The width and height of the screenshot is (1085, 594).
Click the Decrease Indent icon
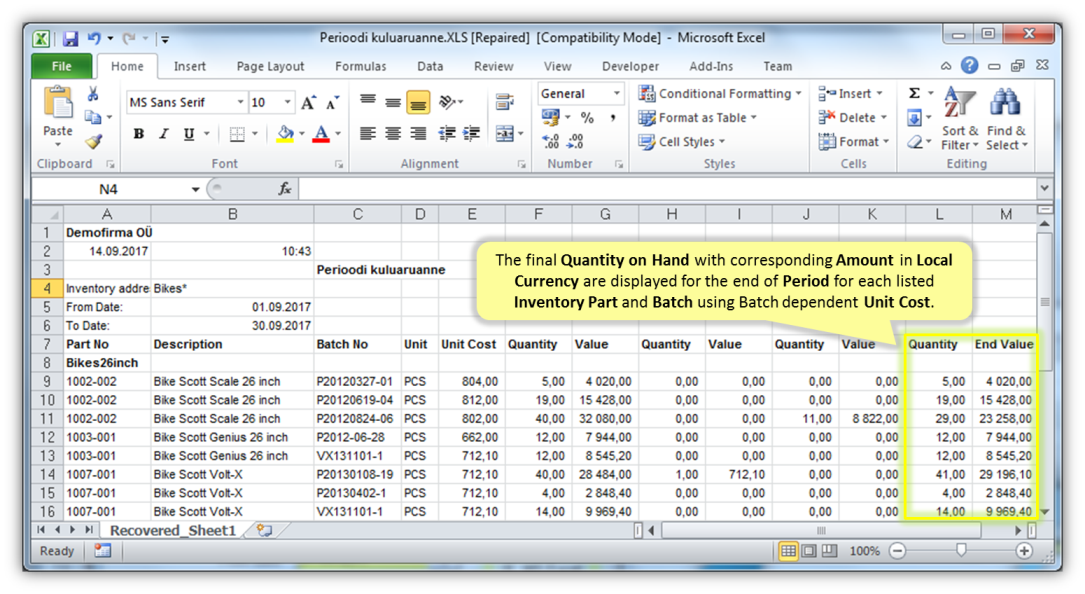pyautogui.click(x=447, y=134)
